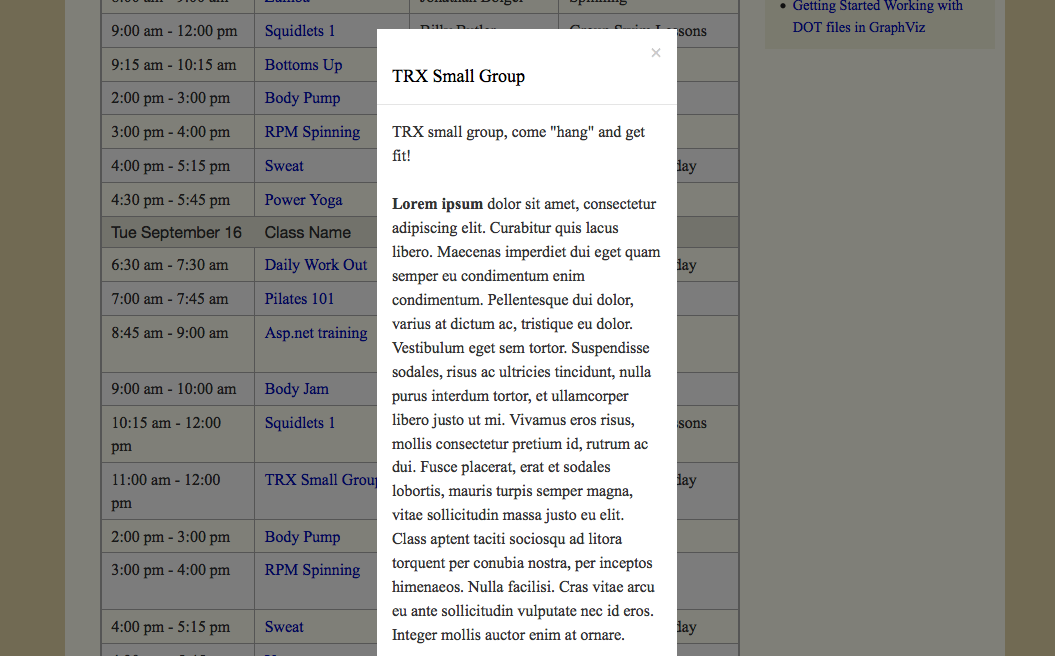Click the TRX Small Group schedule link
Viewport: 1055px width, 656px height.
(x=320, y=480)
